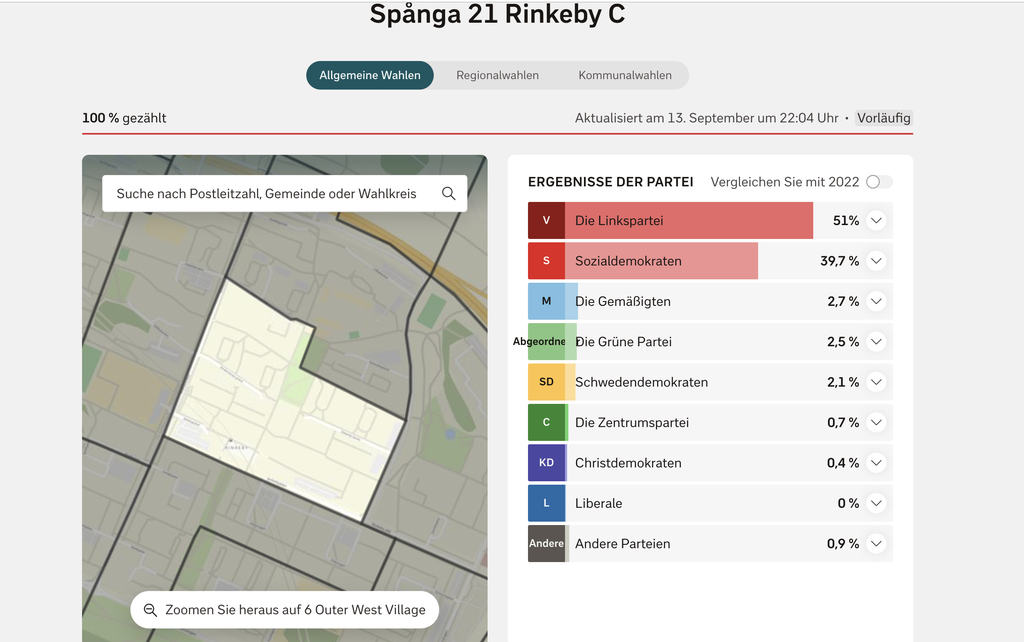
Task: Switch to the Regionalwahlen tab
Action: (498, 75)
